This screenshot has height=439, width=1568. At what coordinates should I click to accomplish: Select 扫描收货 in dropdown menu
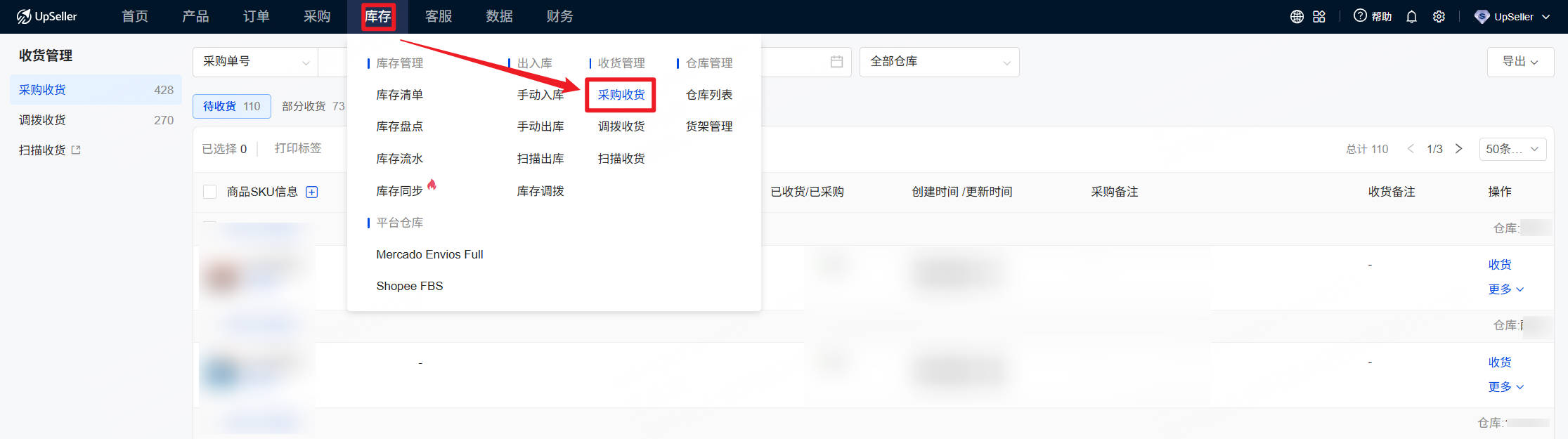(x=621, y=159)
